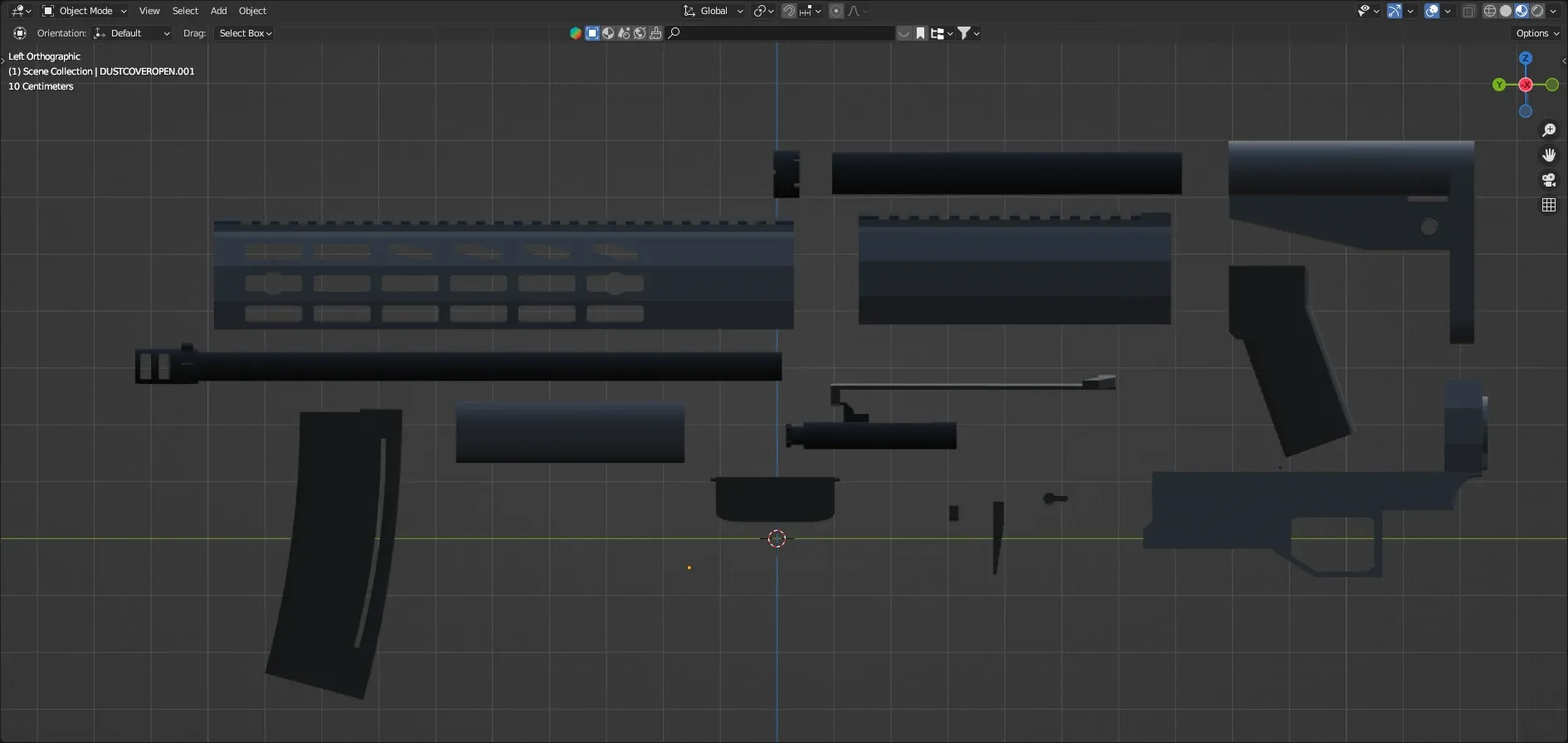Click the material sphere filter icon

click(x=608, y=33)
